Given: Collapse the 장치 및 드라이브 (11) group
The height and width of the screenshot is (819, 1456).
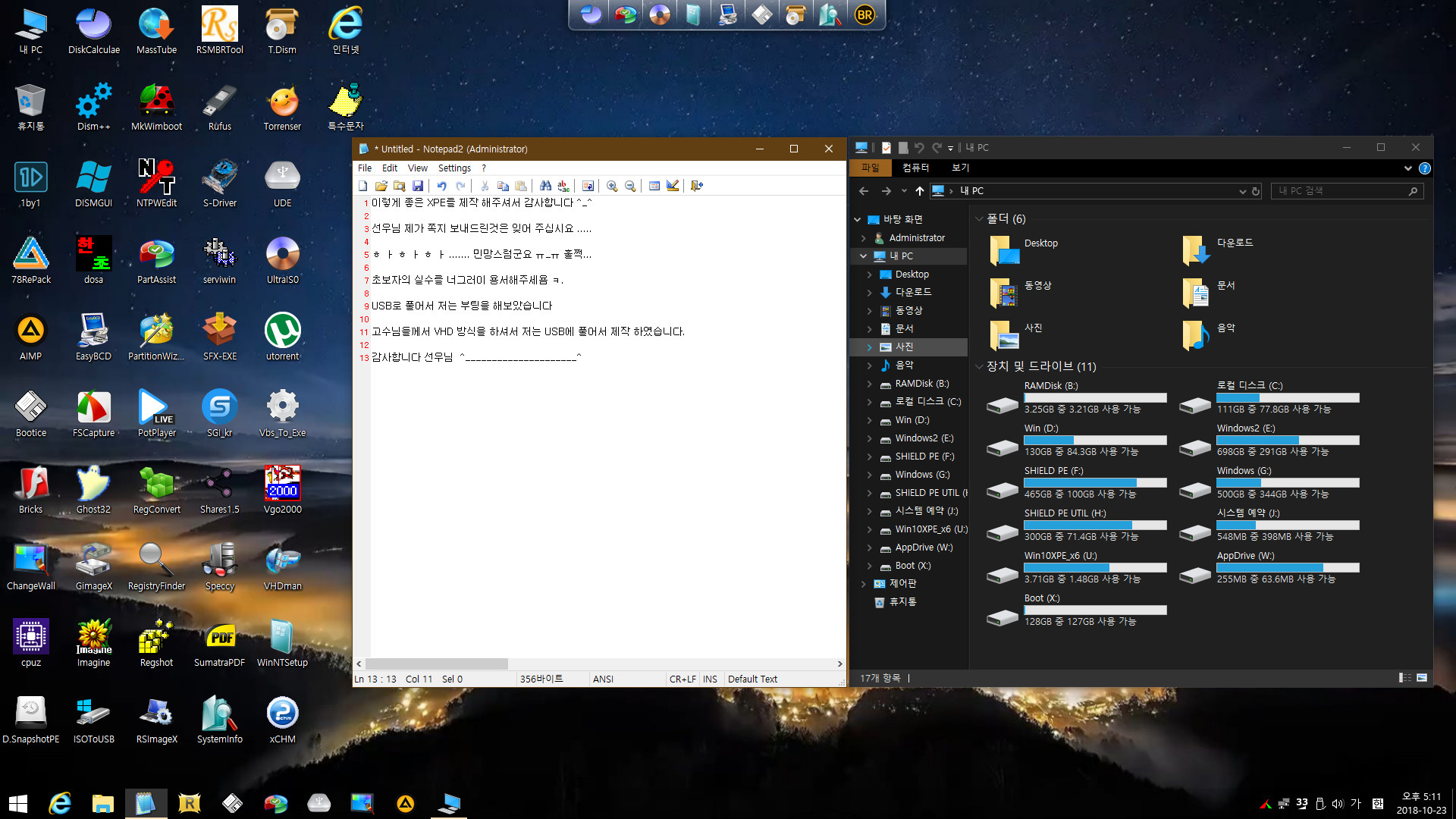Looking at the screenshot, I should point(979,366).
